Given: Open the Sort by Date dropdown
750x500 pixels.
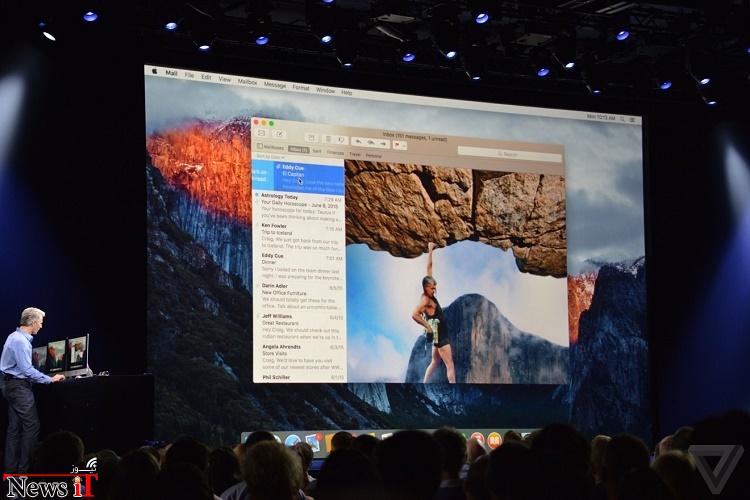Looking at the screenshot, I should [270, 157].
